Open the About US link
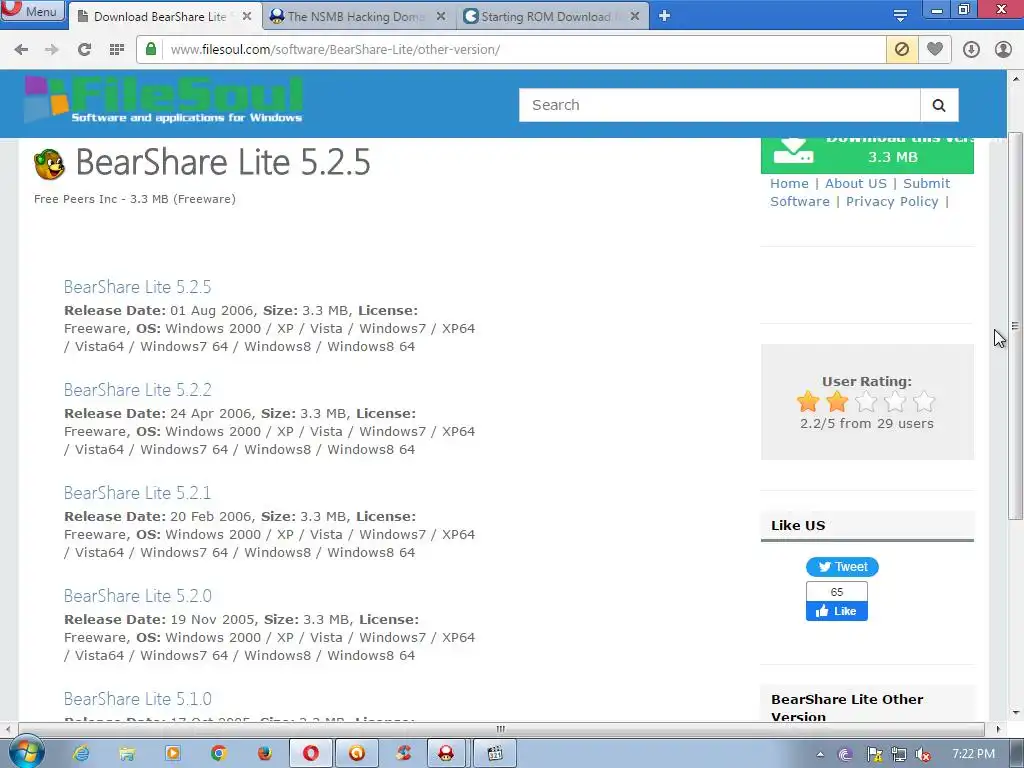This screenshot has width=1024, height=768. point(856,184)
